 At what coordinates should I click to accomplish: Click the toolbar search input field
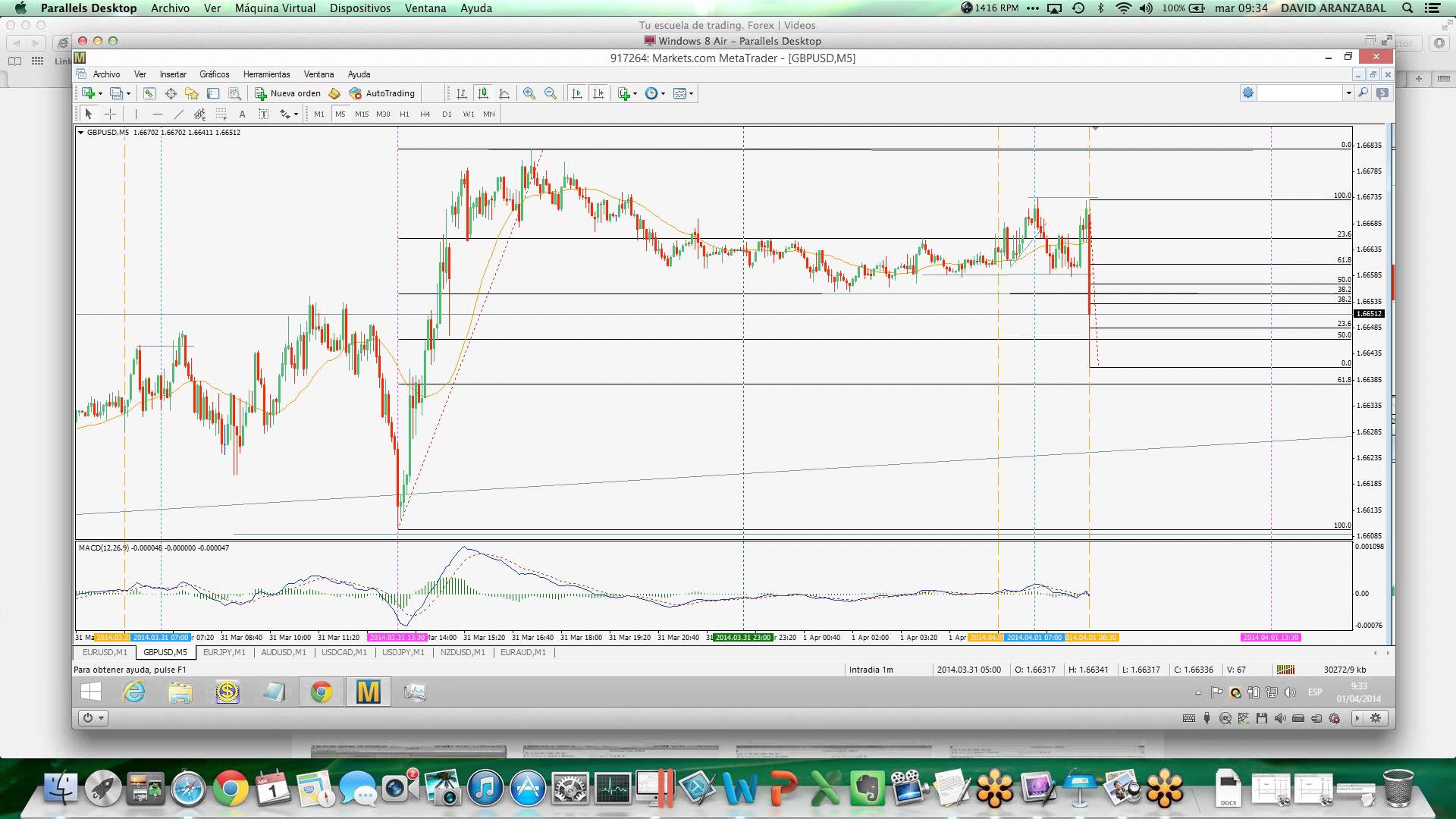pyautogui.click(x=1301, y=93)
